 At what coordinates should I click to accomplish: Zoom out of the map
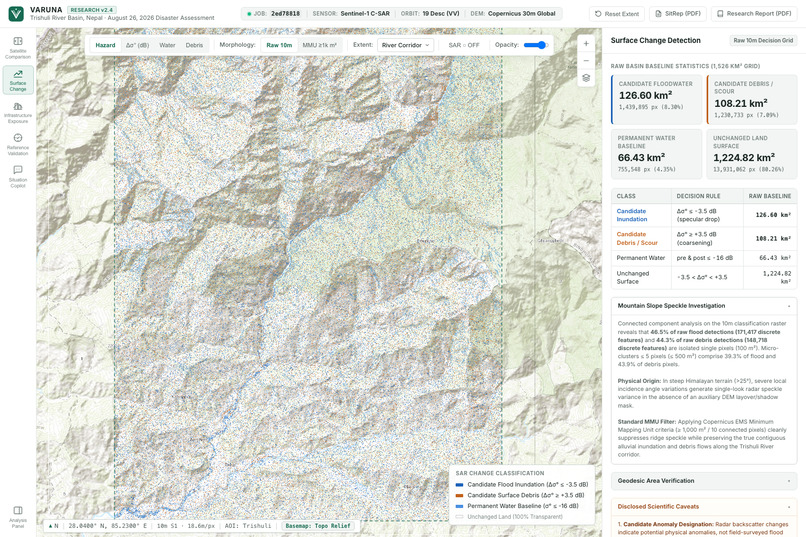click(586, 61)
